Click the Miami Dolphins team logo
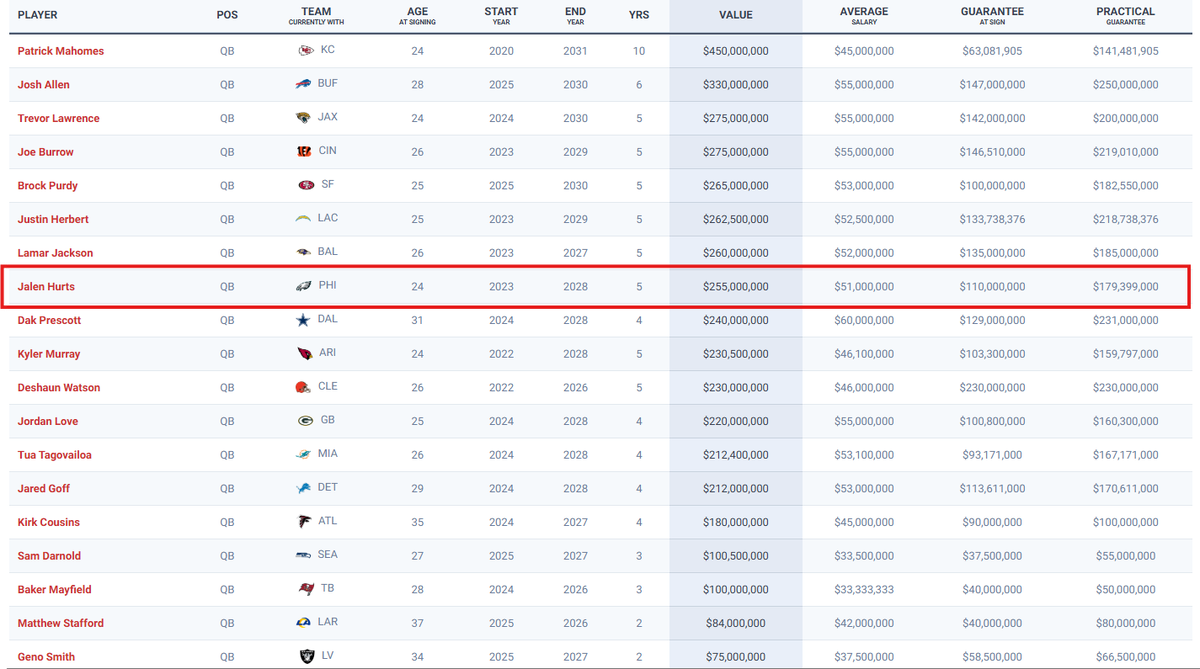This screenshot has height=669, width=1200. pyautogui.click(x=303, y=455)
